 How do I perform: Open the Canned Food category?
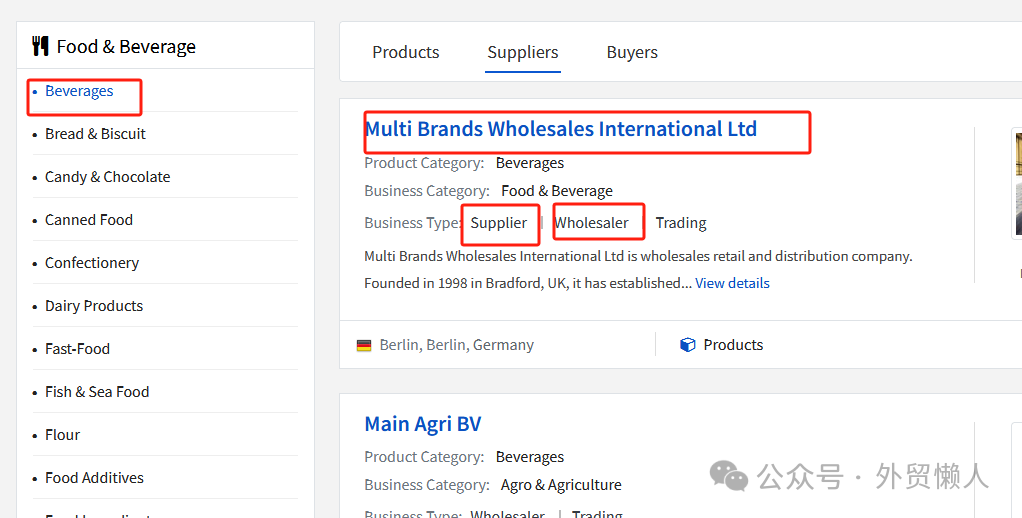pos(88,220)
